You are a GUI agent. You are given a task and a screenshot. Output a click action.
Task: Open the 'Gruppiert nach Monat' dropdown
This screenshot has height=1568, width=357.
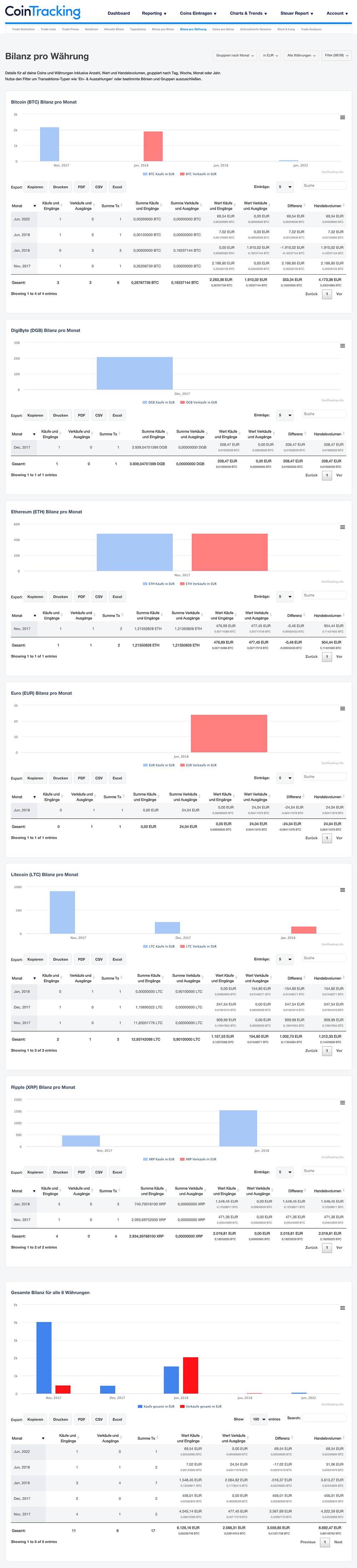tap(234, 55)
